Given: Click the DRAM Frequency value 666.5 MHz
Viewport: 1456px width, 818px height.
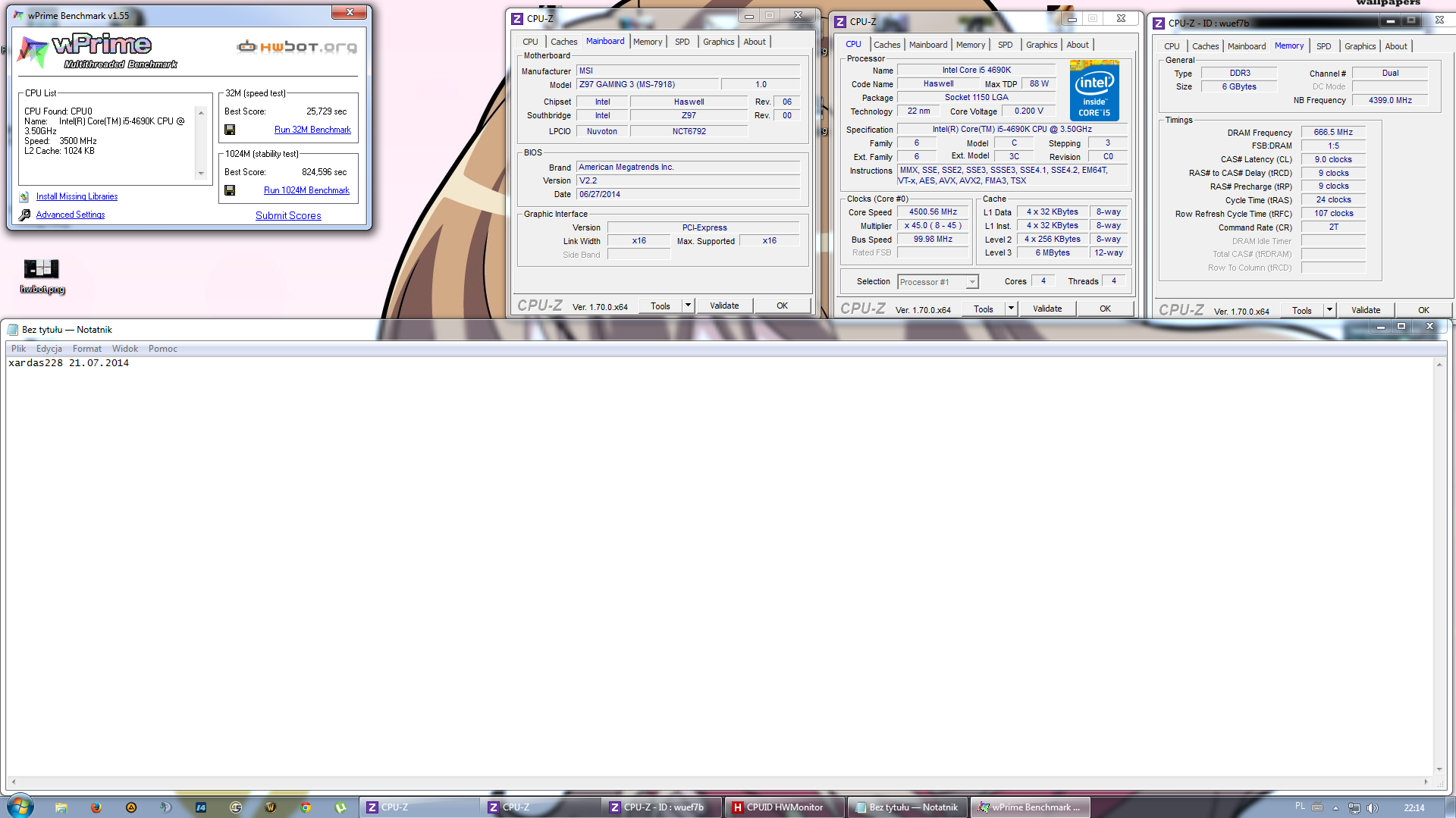Looking at the screenshot, I should click(1333, 132).
